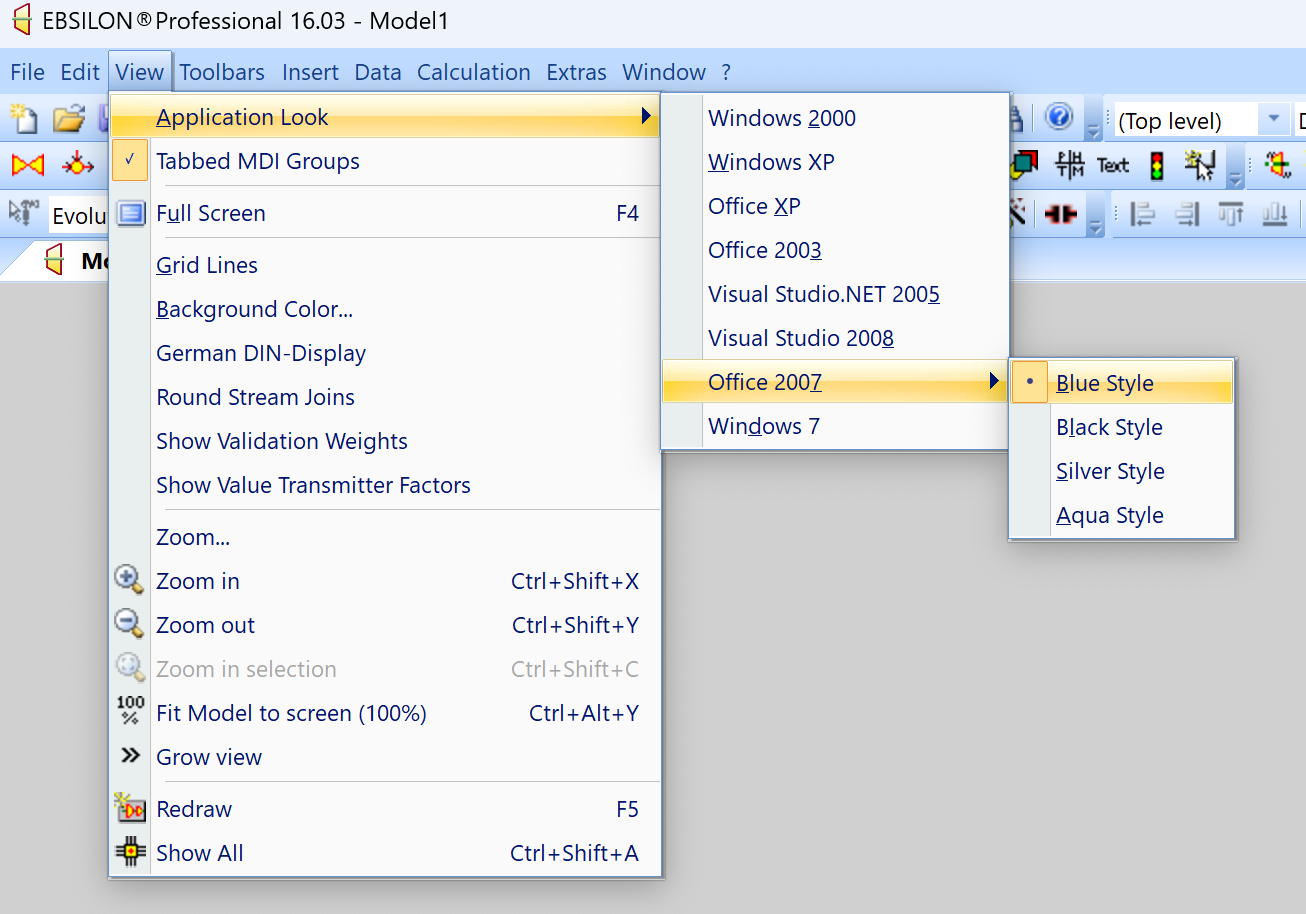Click the Open file folder icon
The height and width of the screenshot is (914, 1306).
68,119
